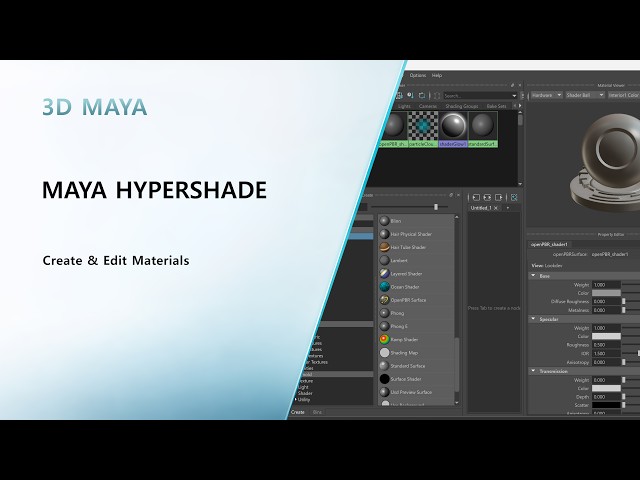640x480 pixels.
Task: Open the Transmission Color swatch
Action: click(606, 388)
